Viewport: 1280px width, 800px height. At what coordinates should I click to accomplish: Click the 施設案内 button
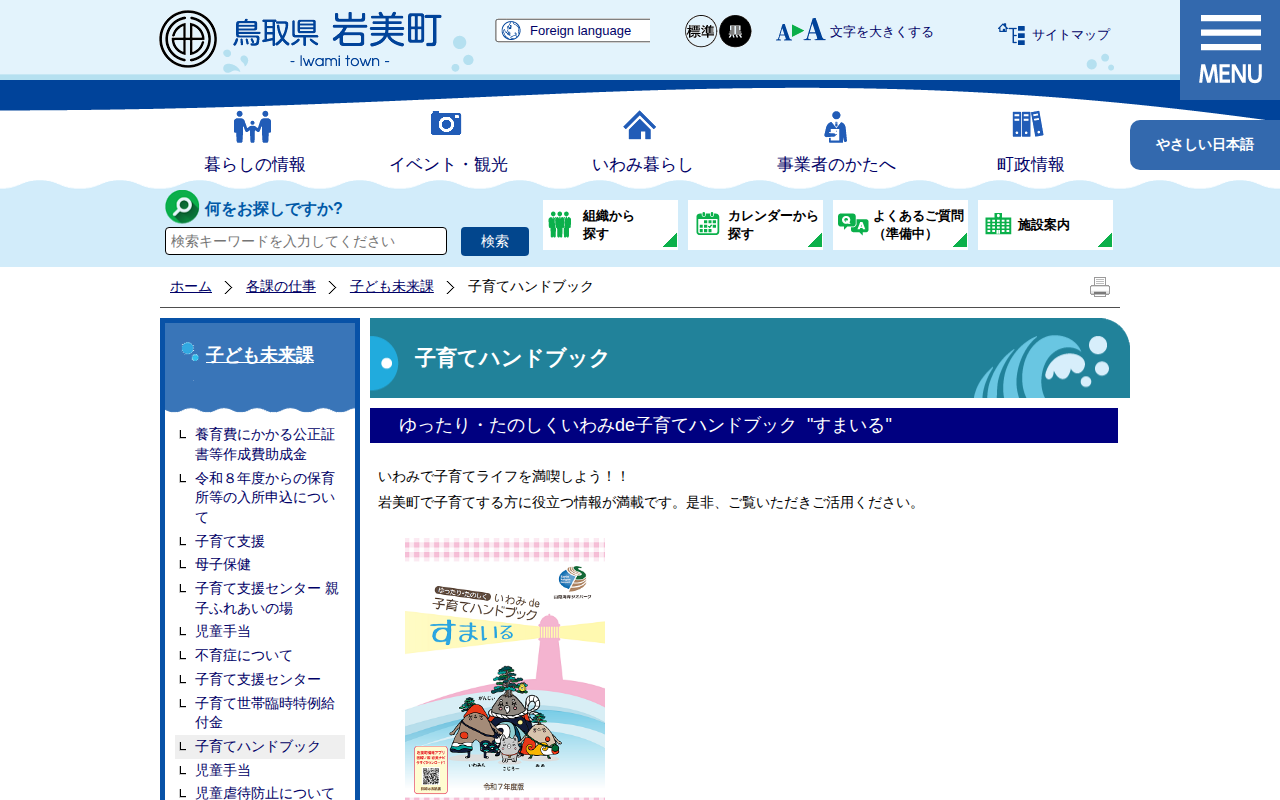click(1045, 225)
